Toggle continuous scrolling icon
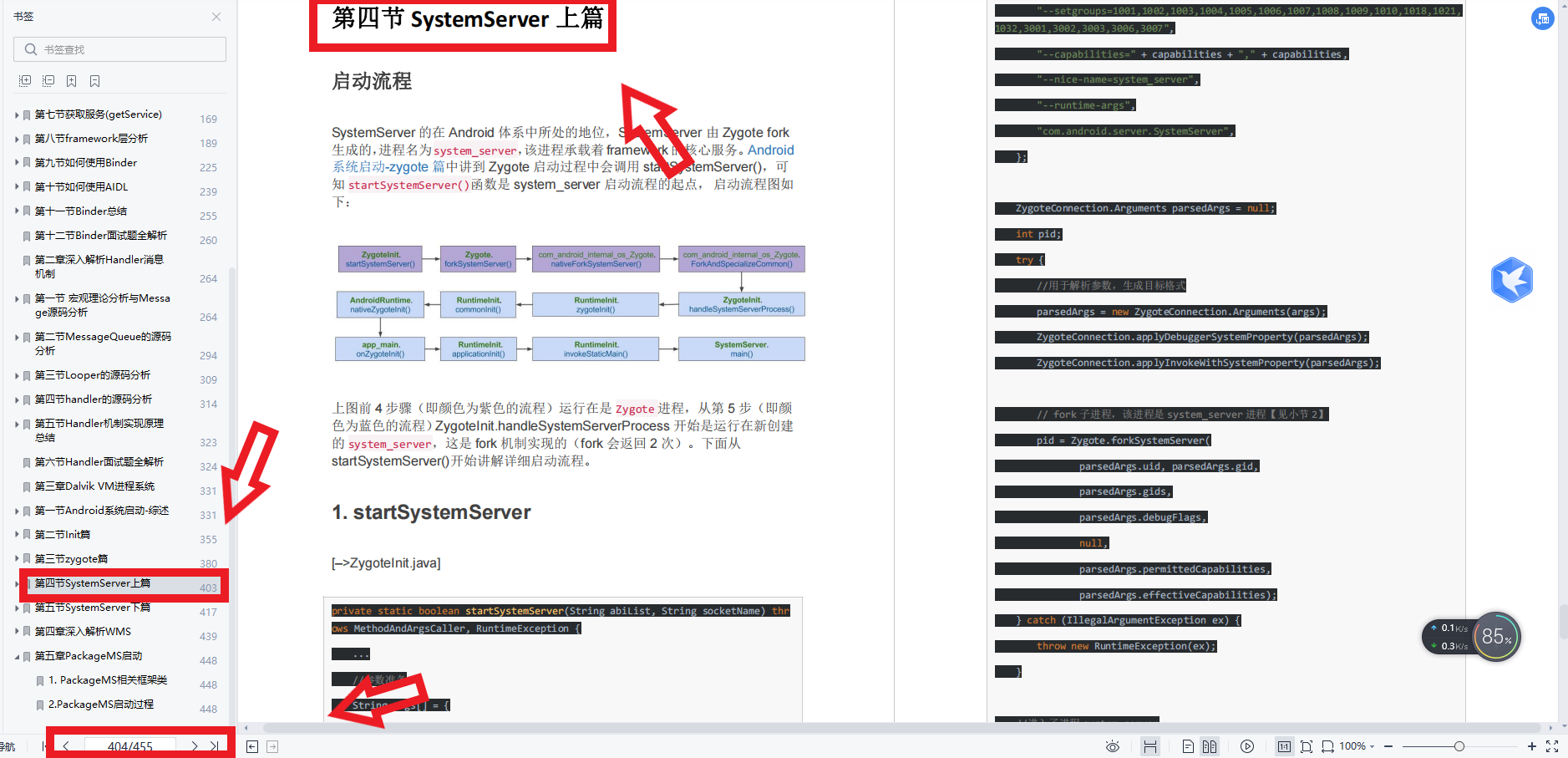This screenshot has height=758, width=1568. pyautogui.click(x=1150, y=746)
